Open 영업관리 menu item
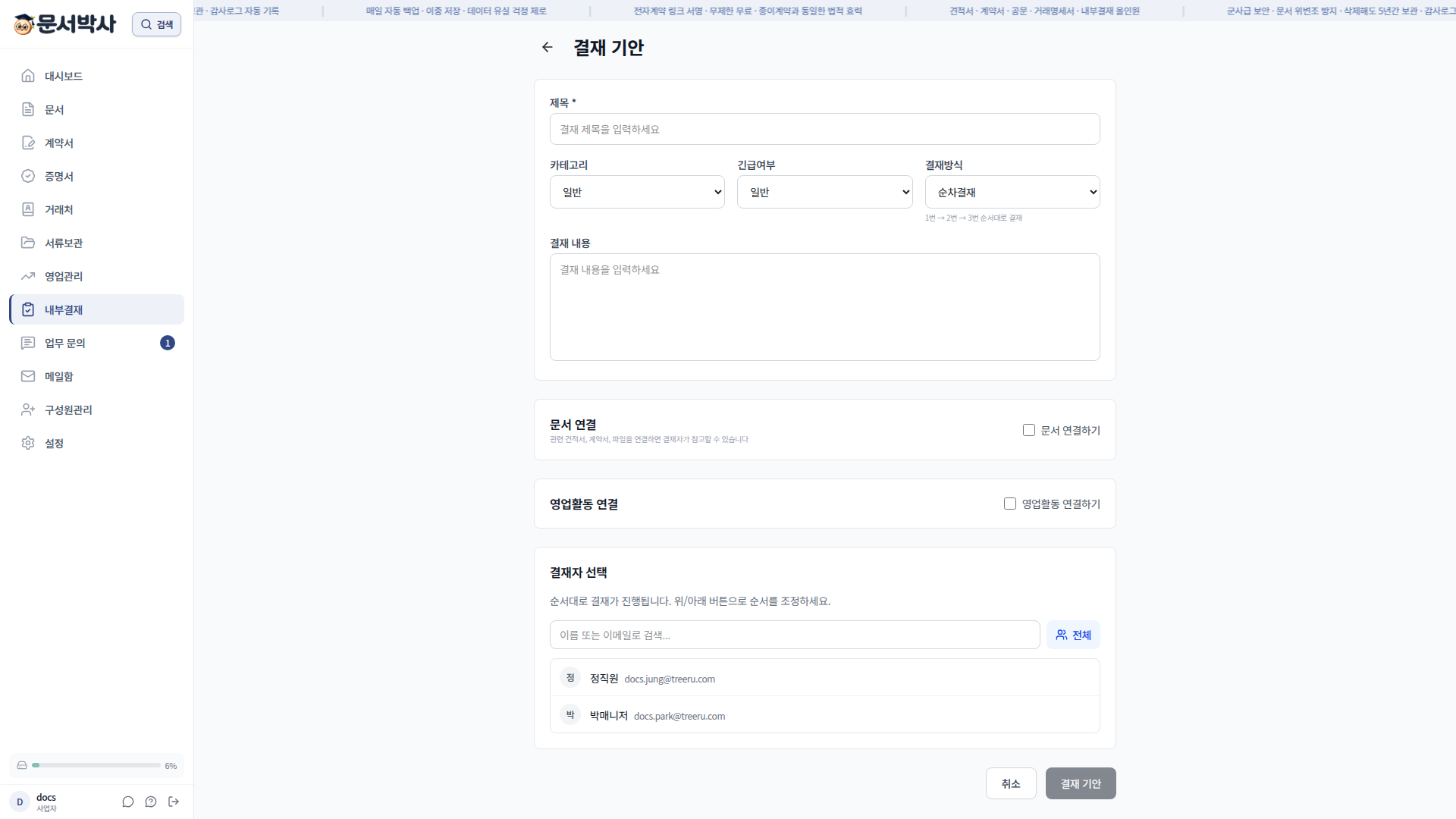 point(97,276)
